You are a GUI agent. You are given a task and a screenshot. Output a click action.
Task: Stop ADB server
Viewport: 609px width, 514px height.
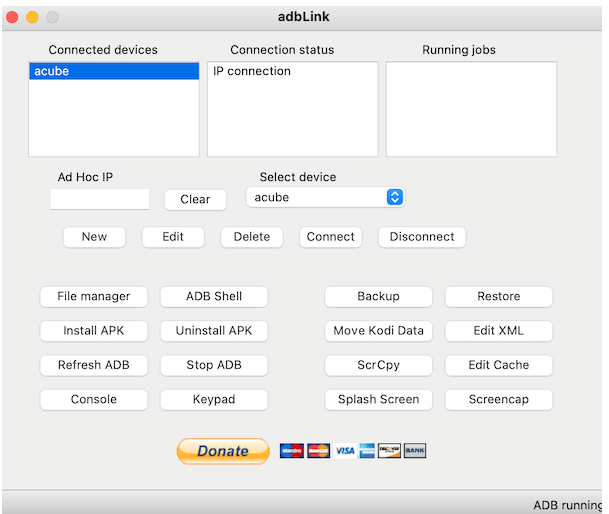point(214,365)
